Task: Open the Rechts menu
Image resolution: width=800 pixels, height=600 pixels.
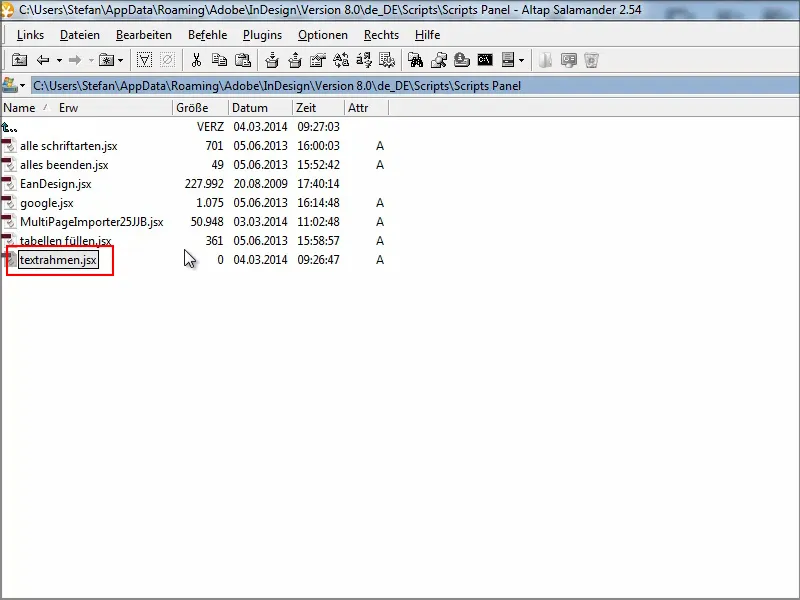Action: [381, 35]
